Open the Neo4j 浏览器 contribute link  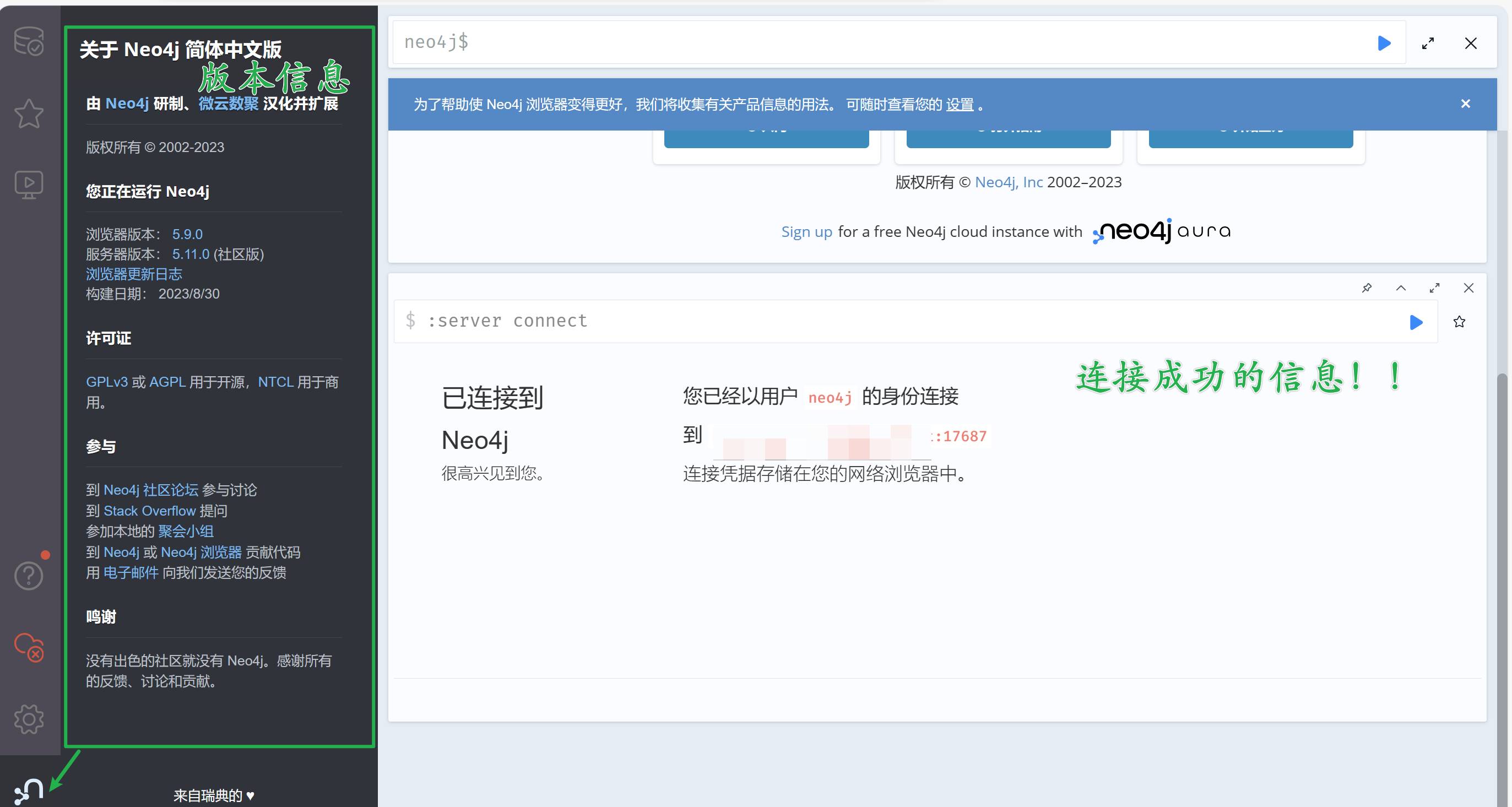200,553
